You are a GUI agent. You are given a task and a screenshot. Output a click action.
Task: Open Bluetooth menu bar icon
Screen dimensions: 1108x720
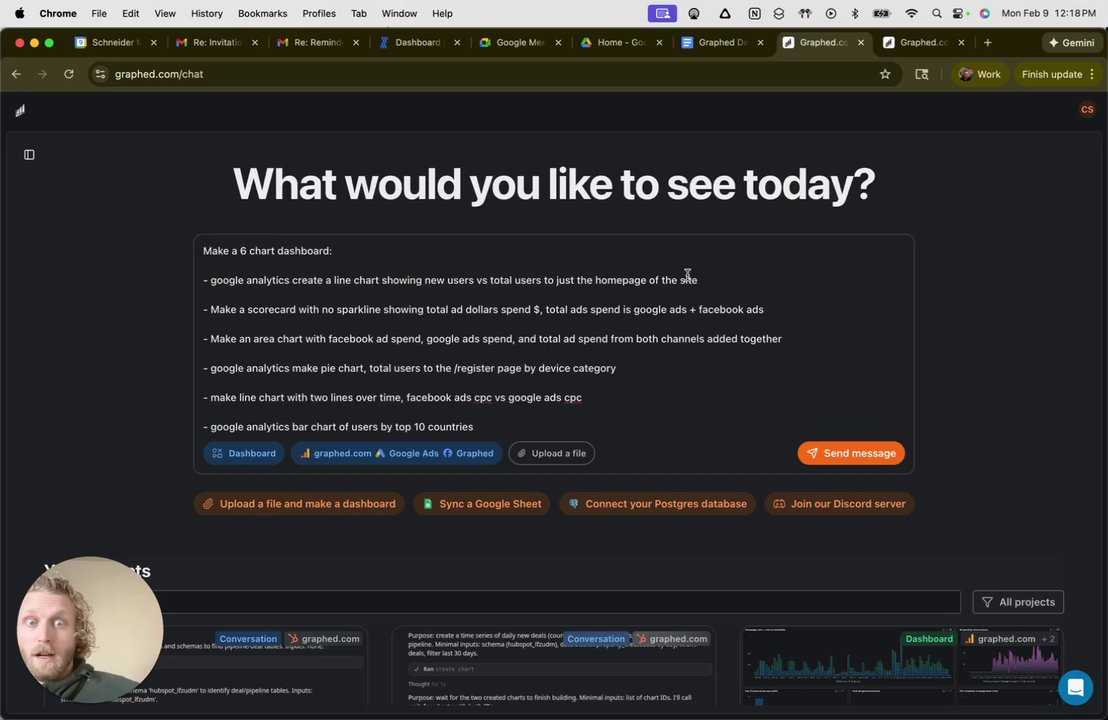[x=854, y=13]
